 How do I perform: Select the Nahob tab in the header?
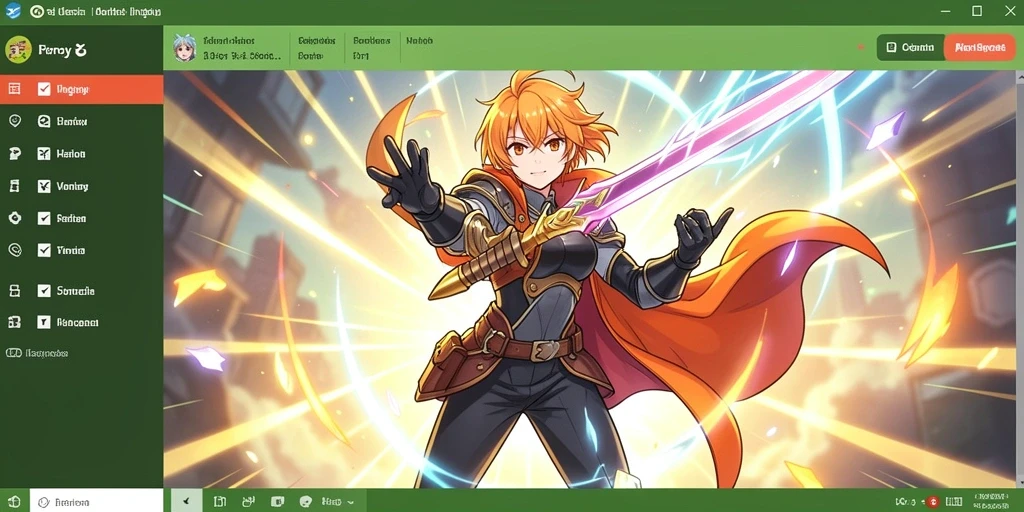pos(419,40)
